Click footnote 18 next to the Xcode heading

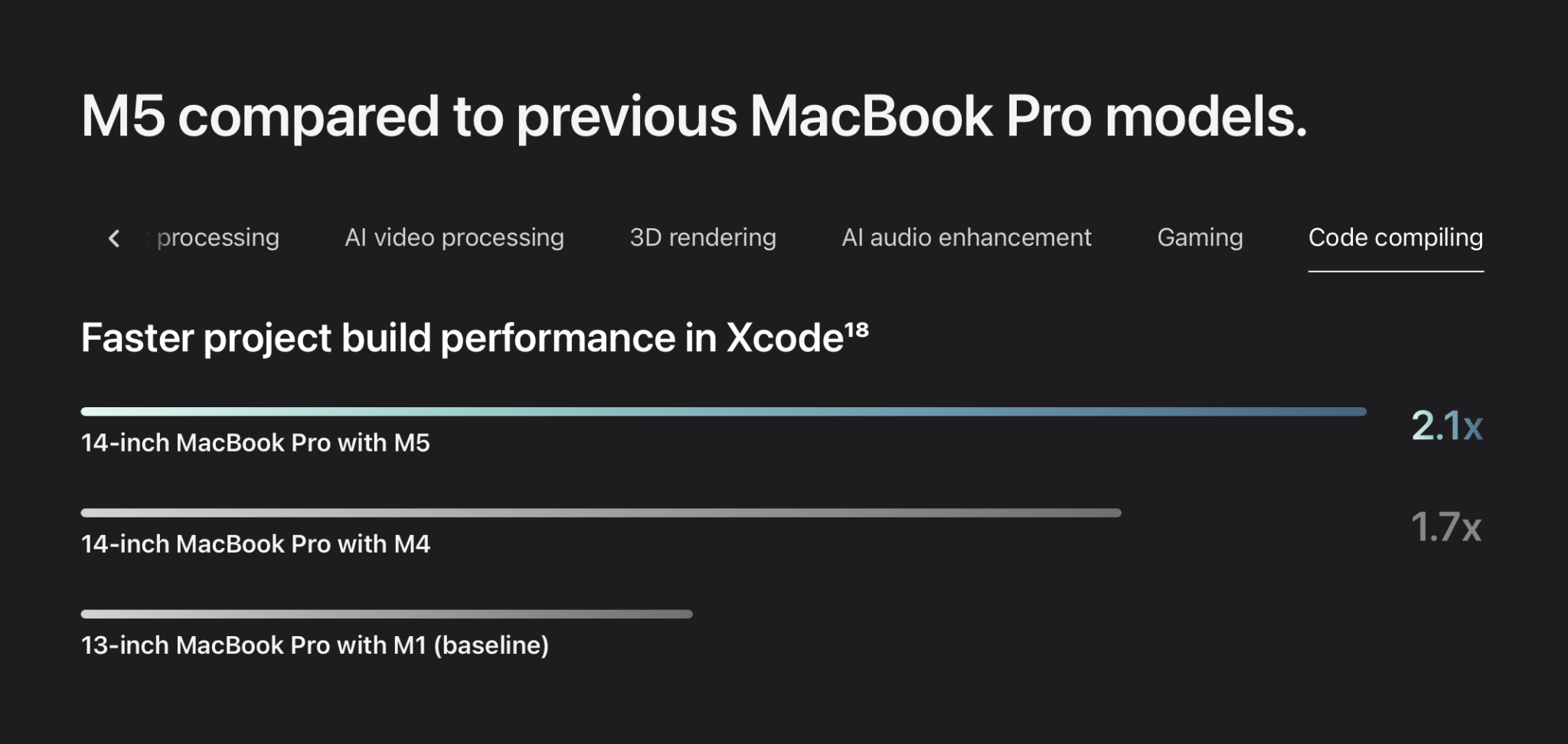click(x=859, y=325)
